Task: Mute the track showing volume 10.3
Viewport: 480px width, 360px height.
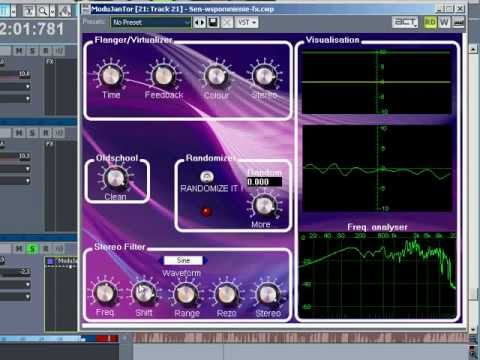Action: point(19,133)
